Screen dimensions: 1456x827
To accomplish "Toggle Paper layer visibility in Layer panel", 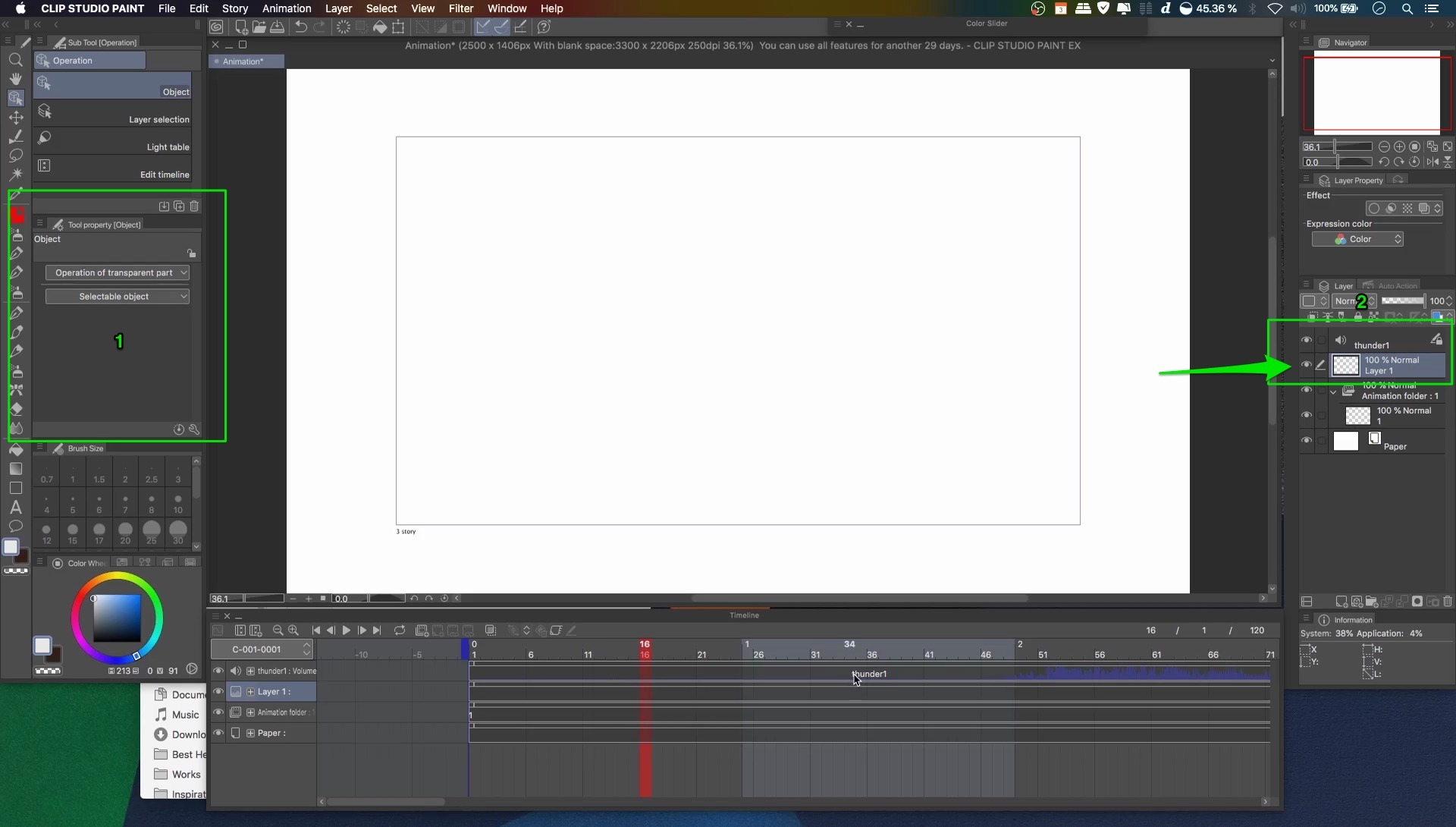I will pos(1306,440).
